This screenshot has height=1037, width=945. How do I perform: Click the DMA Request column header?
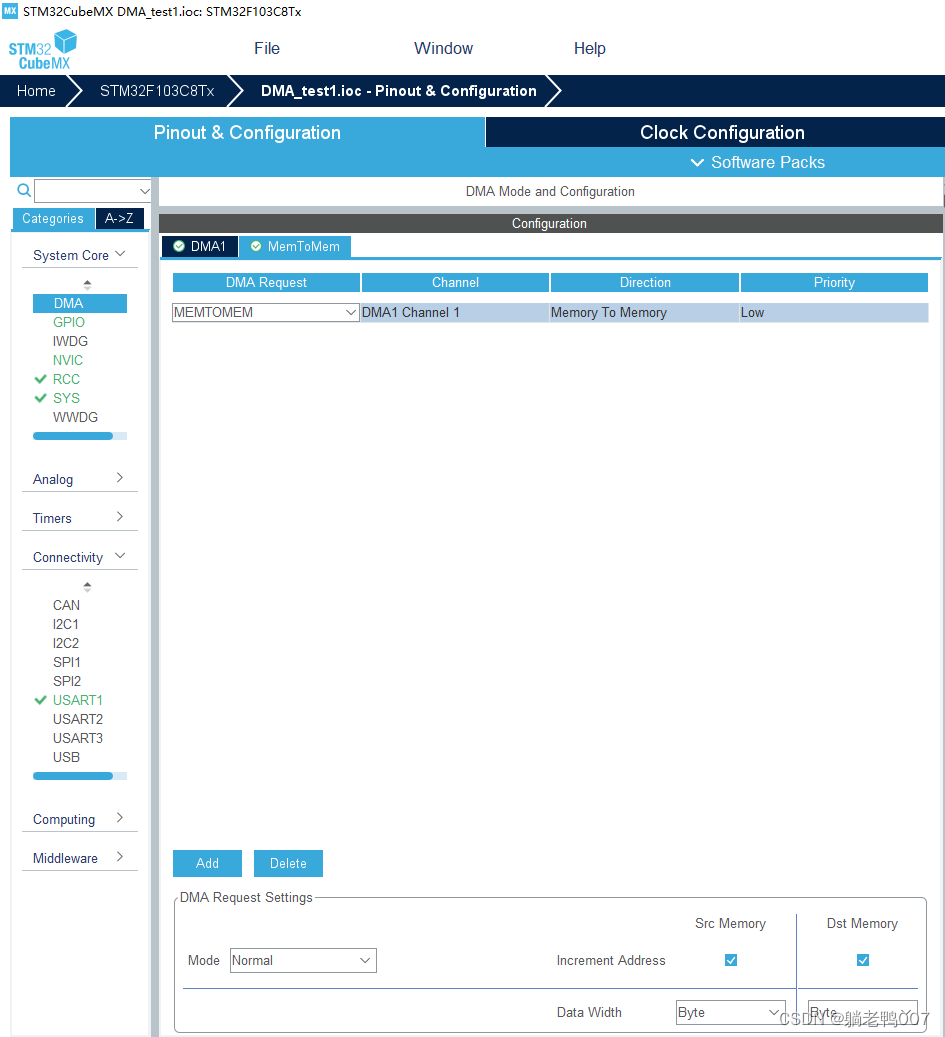267,282
